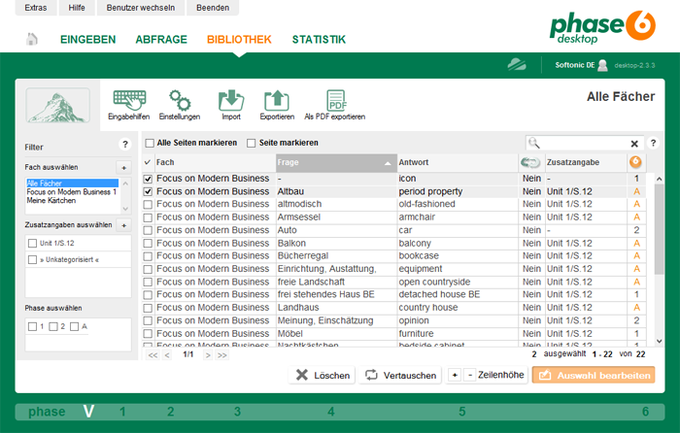This screenshot has height=433, width=680.
Task: Switch to STATISTIK tab
Action: coord(319,39)
